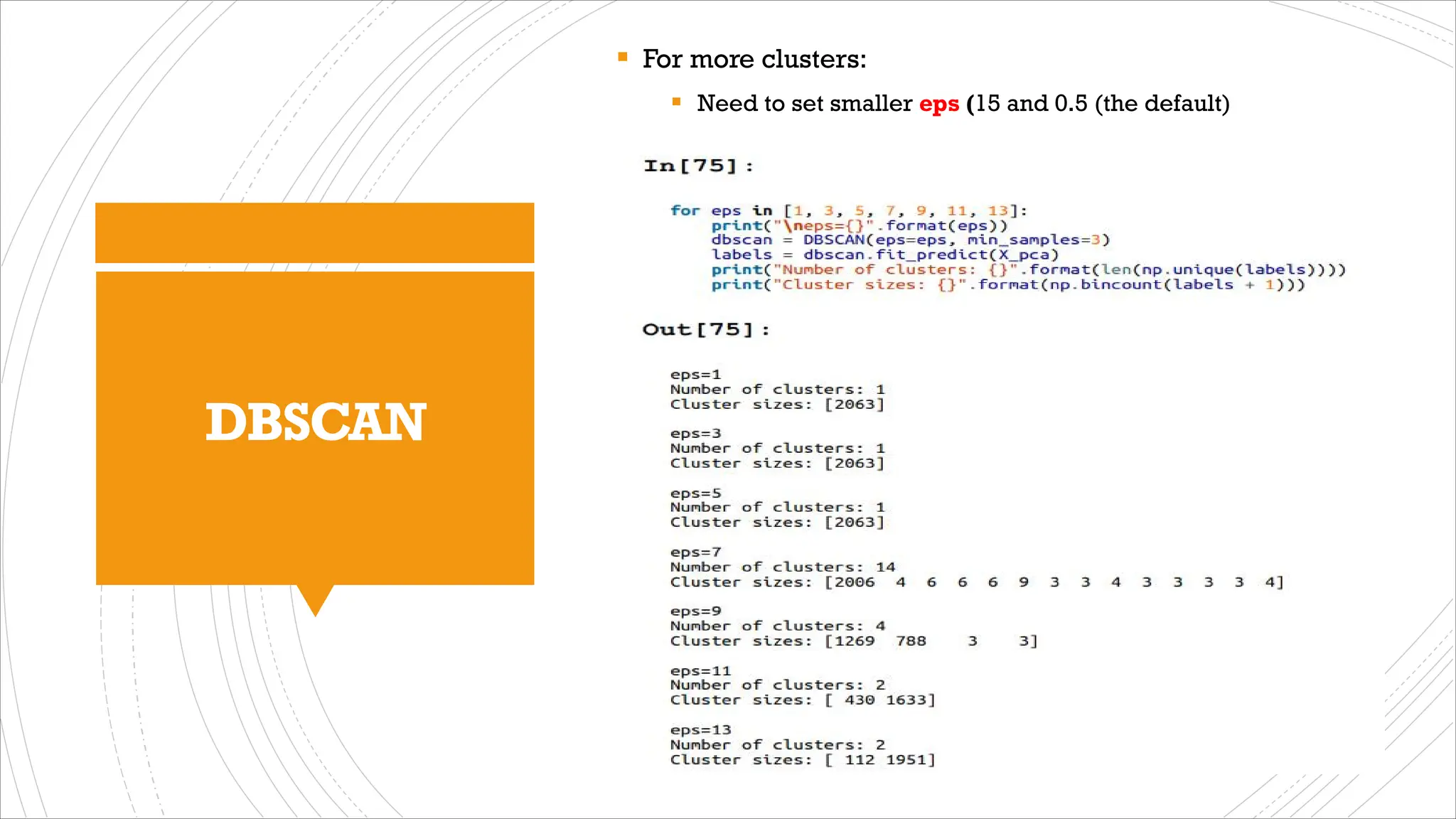Screen dimensions: 1456x819
Task: Click 'Cluster sizes: [ 112 1951]' line
Action: point(803,760)
